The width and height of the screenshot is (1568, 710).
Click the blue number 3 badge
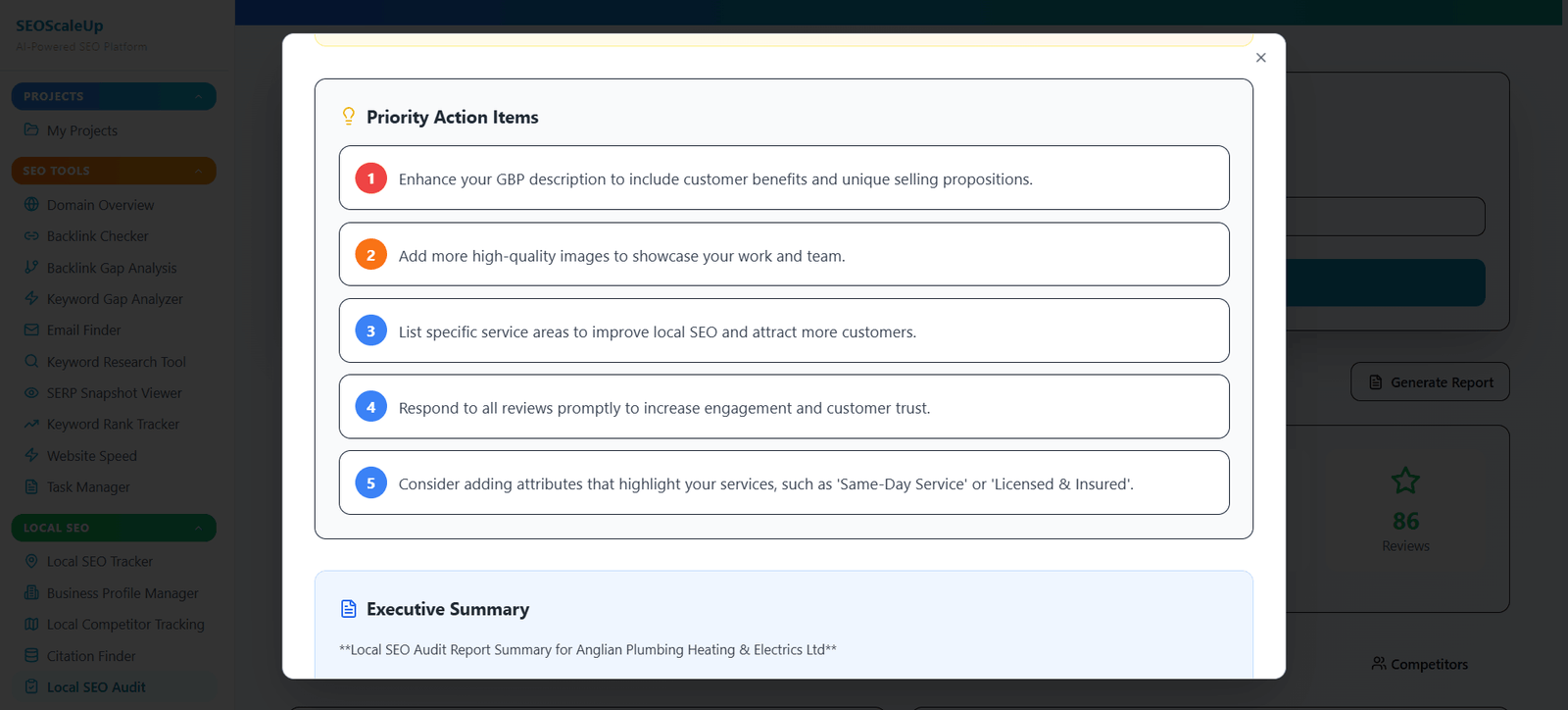point(370,330)
